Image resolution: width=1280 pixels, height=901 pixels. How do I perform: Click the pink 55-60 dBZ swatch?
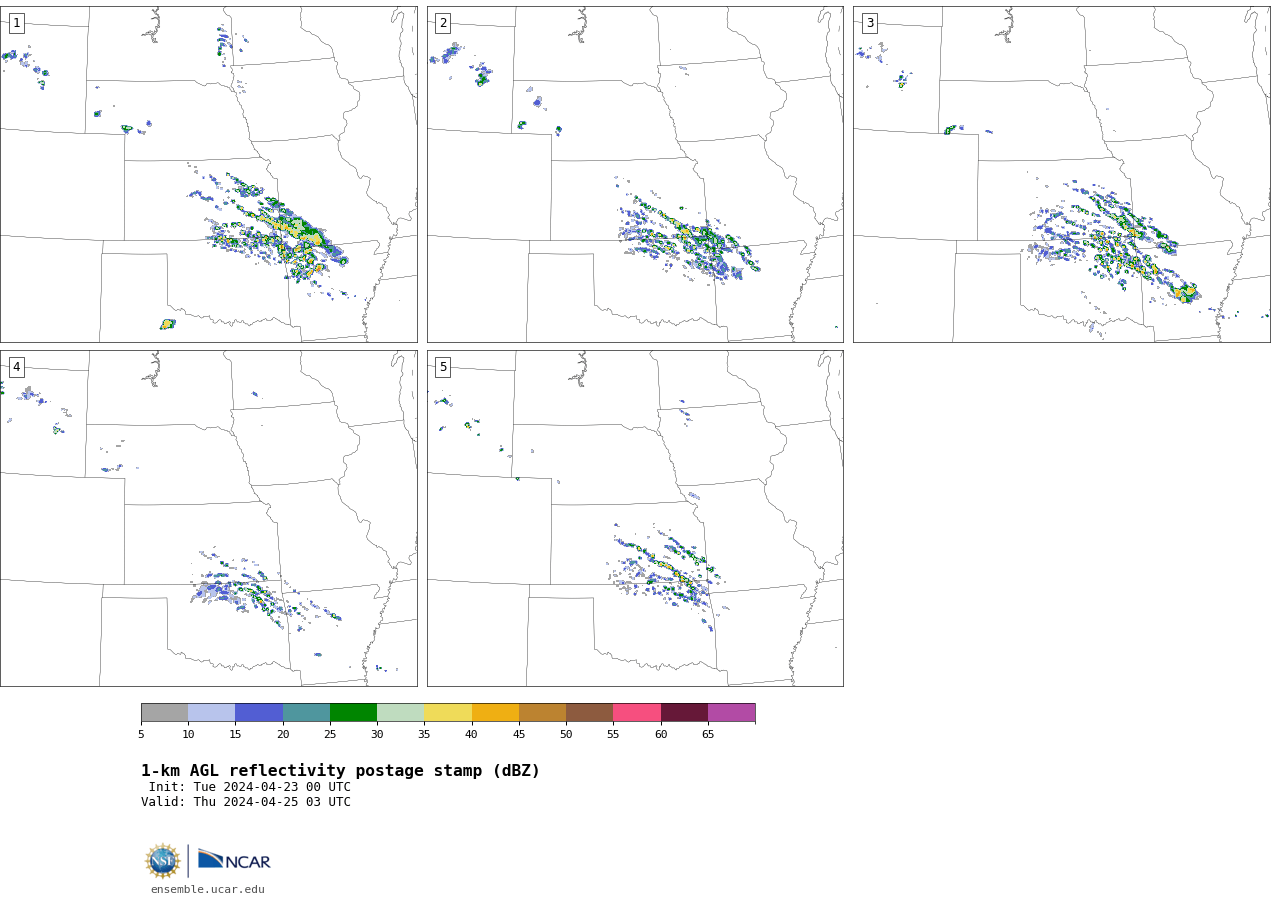(637, 713)
